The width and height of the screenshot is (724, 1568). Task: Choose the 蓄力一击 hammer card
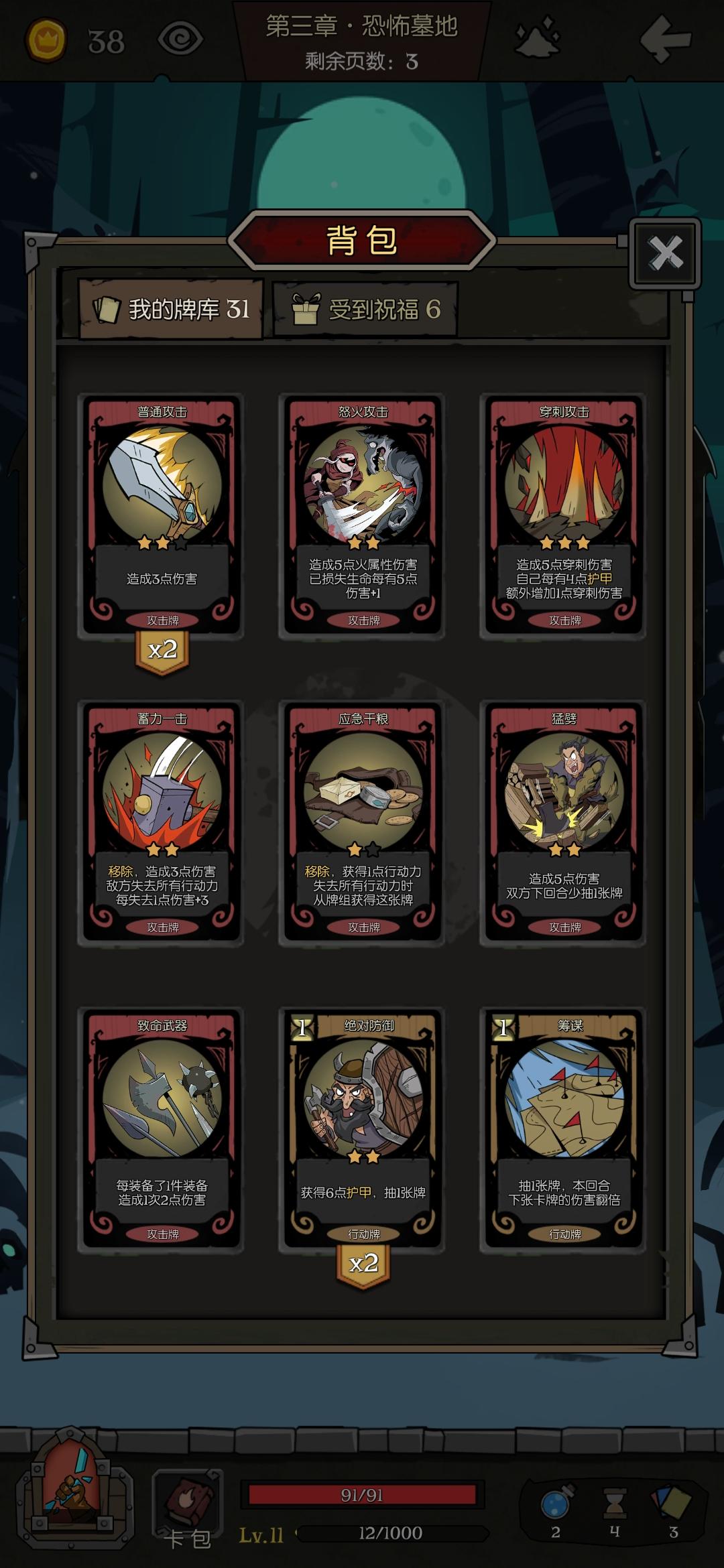click(162, 822)
